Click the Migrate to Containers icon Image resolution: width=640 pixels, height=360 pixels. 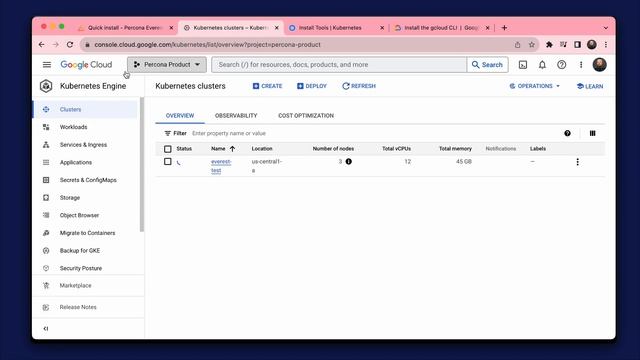[46, 233]
